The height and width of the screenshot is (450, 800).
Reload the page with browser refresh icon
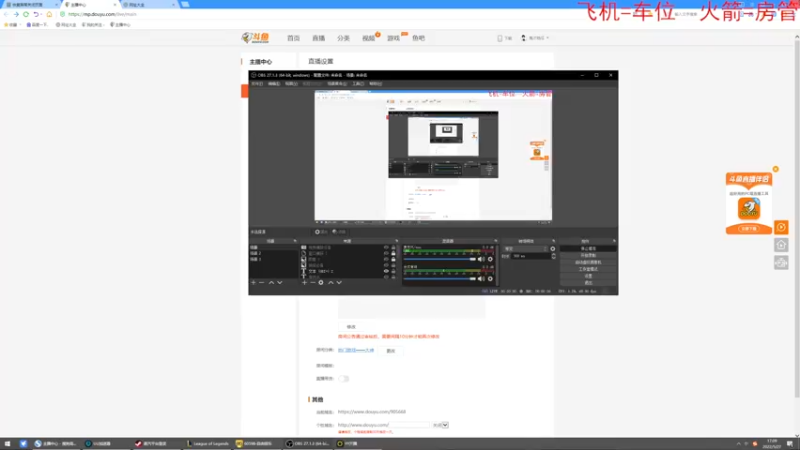(26, 14)
